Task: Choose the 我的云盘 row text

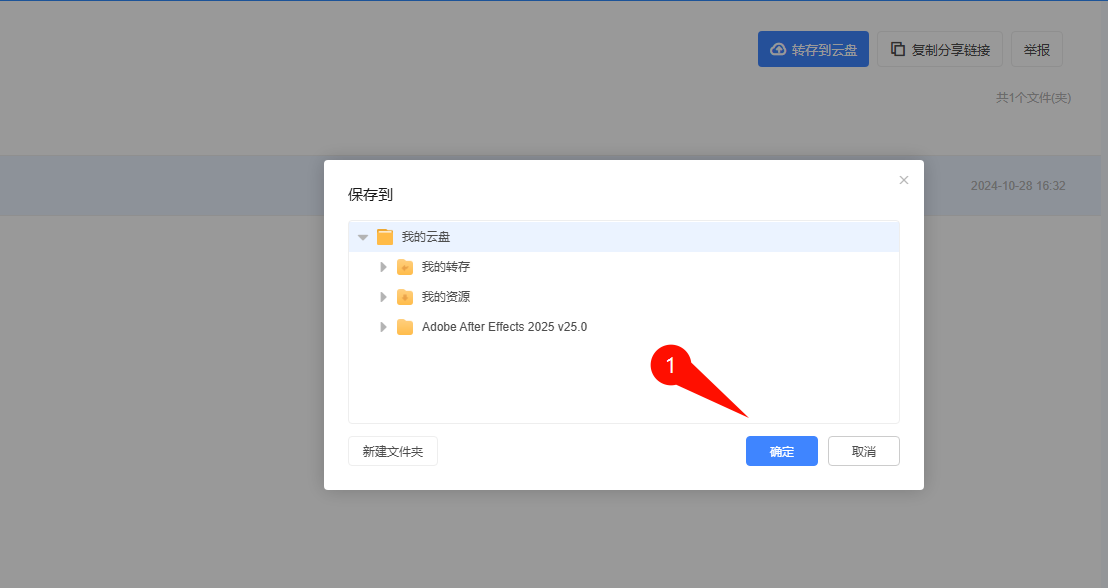Action: coord(425,237)
